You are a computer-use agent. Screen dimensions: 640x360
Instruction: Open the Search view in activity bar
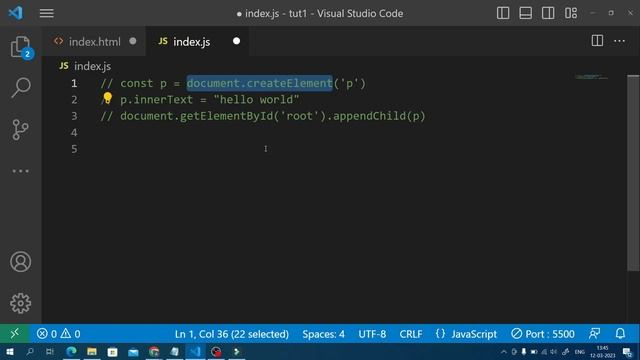[20, 87]
